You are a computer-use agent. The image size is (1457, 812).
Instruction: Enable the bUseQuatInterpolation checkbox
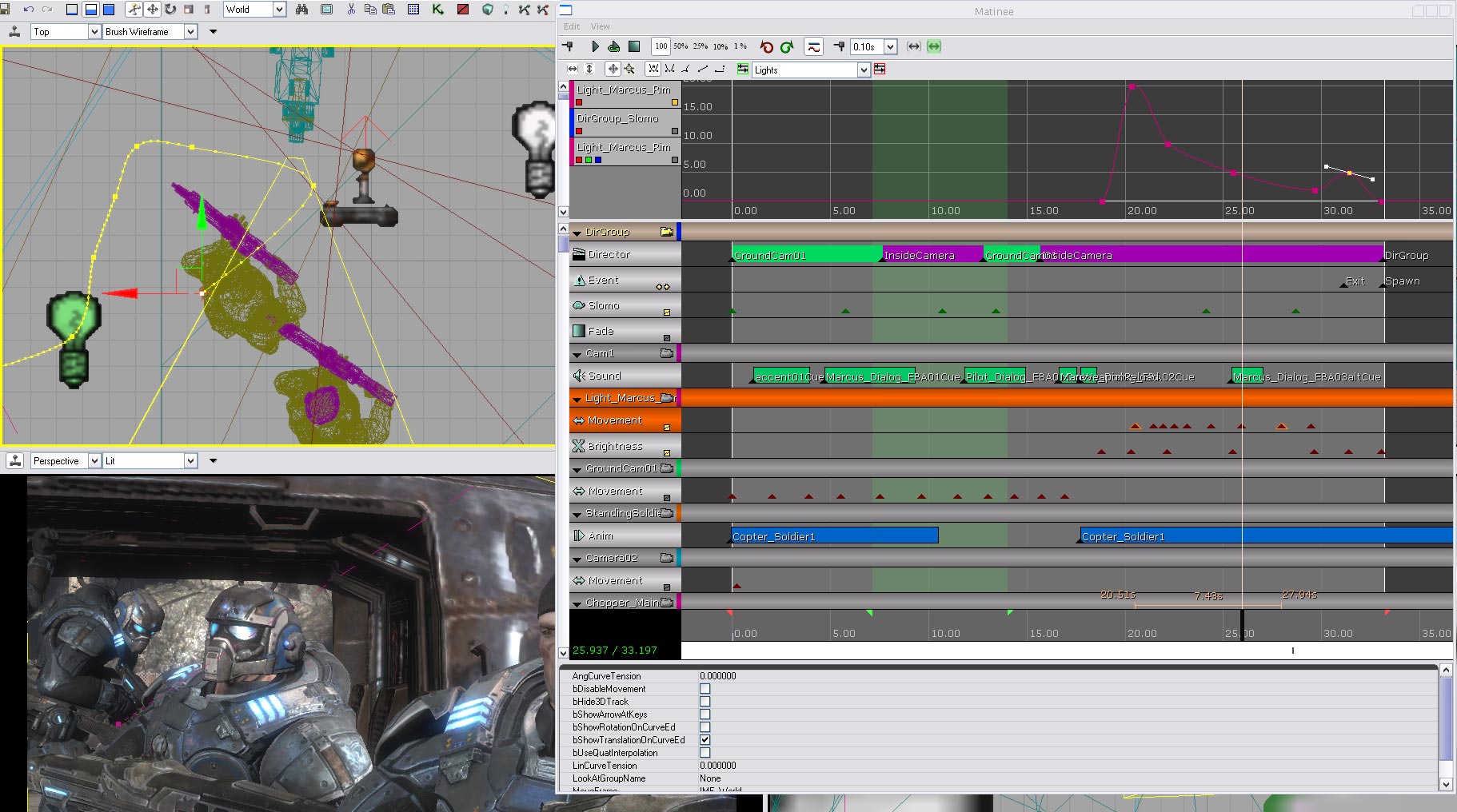[x=705, y=753]
